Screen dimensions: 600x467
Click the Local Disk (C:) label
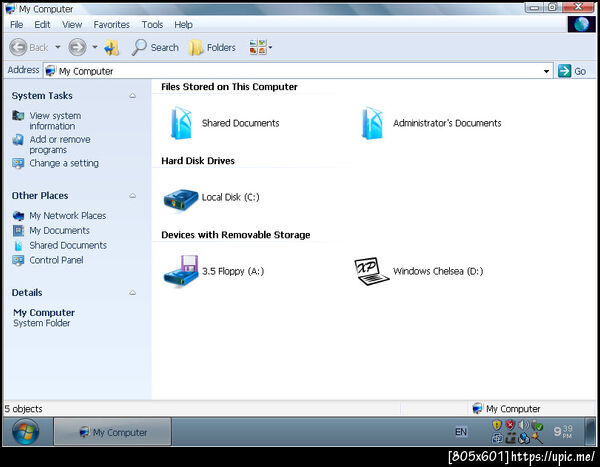click(230, 198)
